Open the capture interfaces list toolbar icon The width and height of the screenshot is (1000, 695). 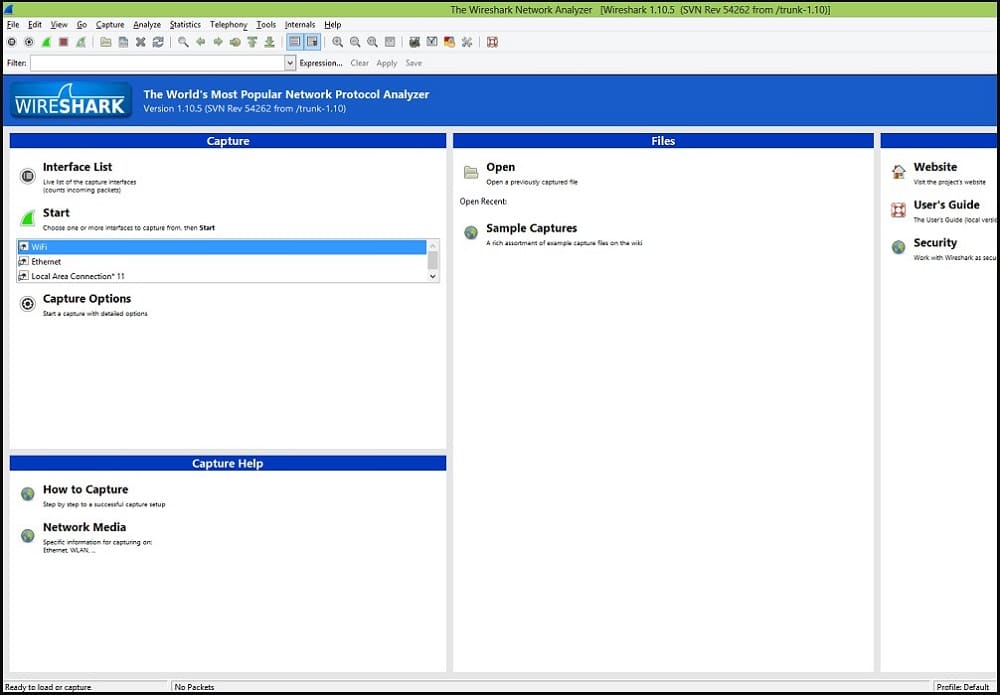pos(11,42)
